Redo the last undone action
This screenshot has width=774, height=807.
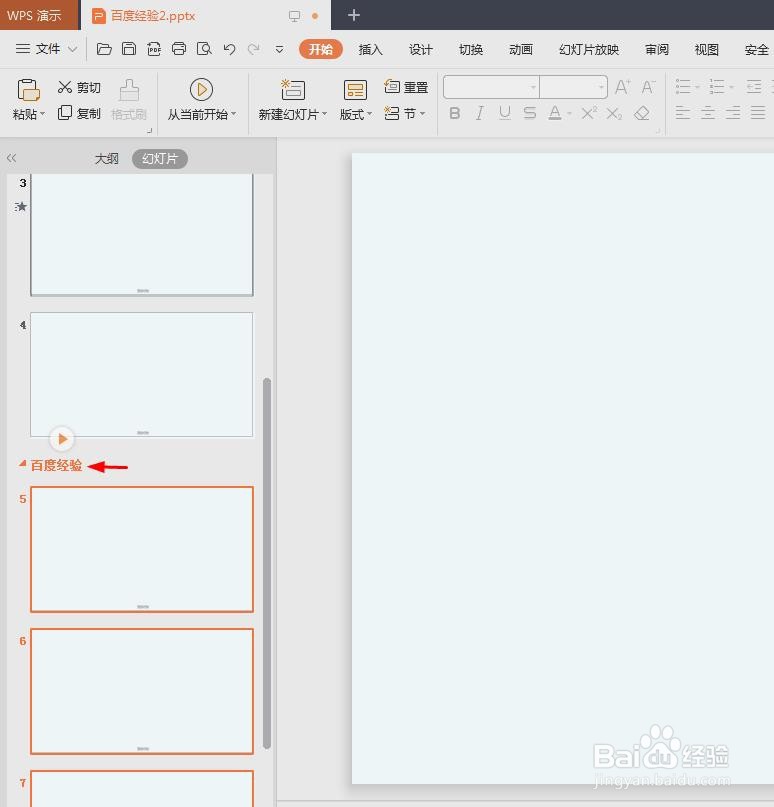pos(253,49)
